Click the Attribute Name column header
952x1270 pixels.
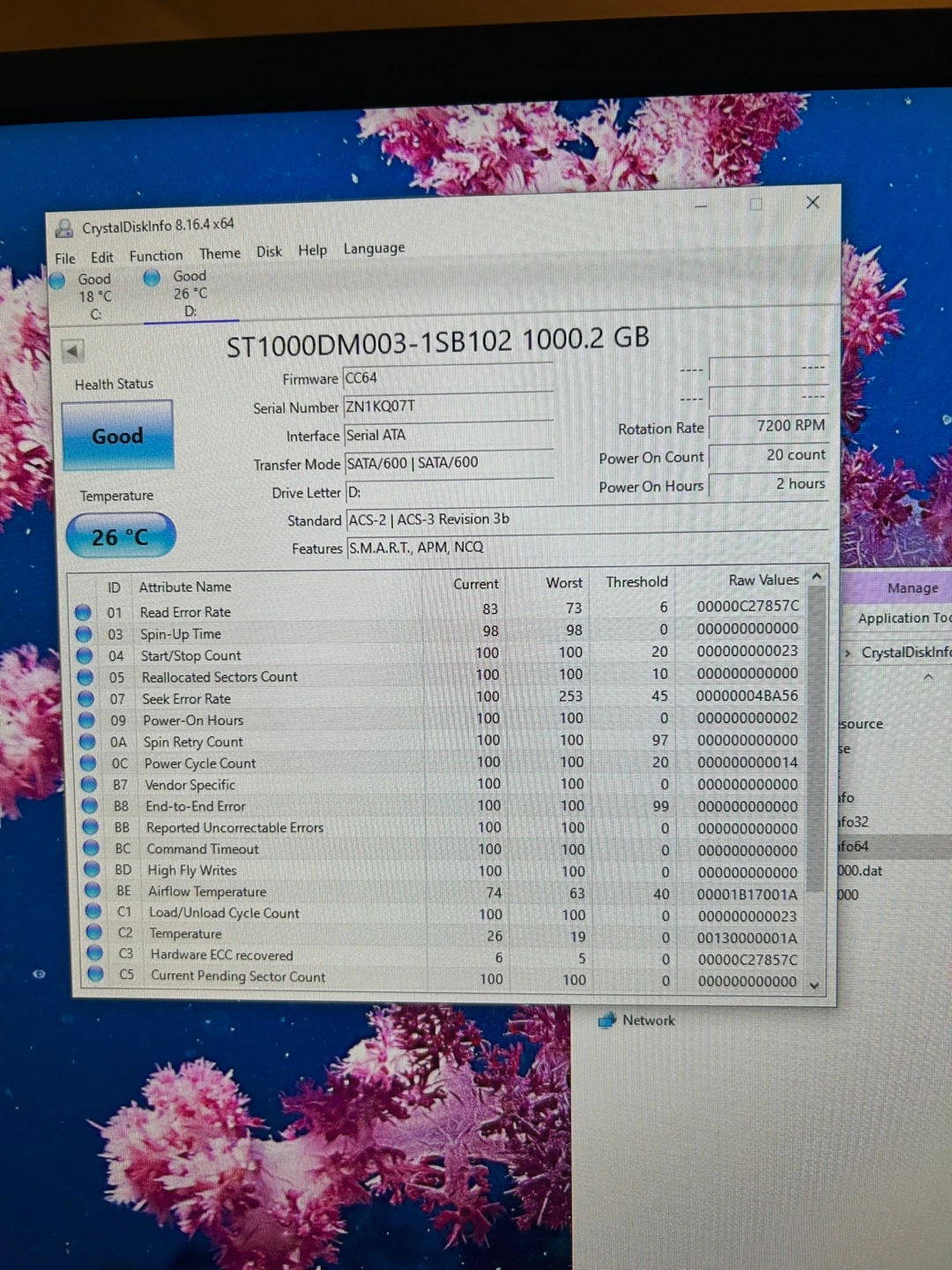(x=185, y=586)
